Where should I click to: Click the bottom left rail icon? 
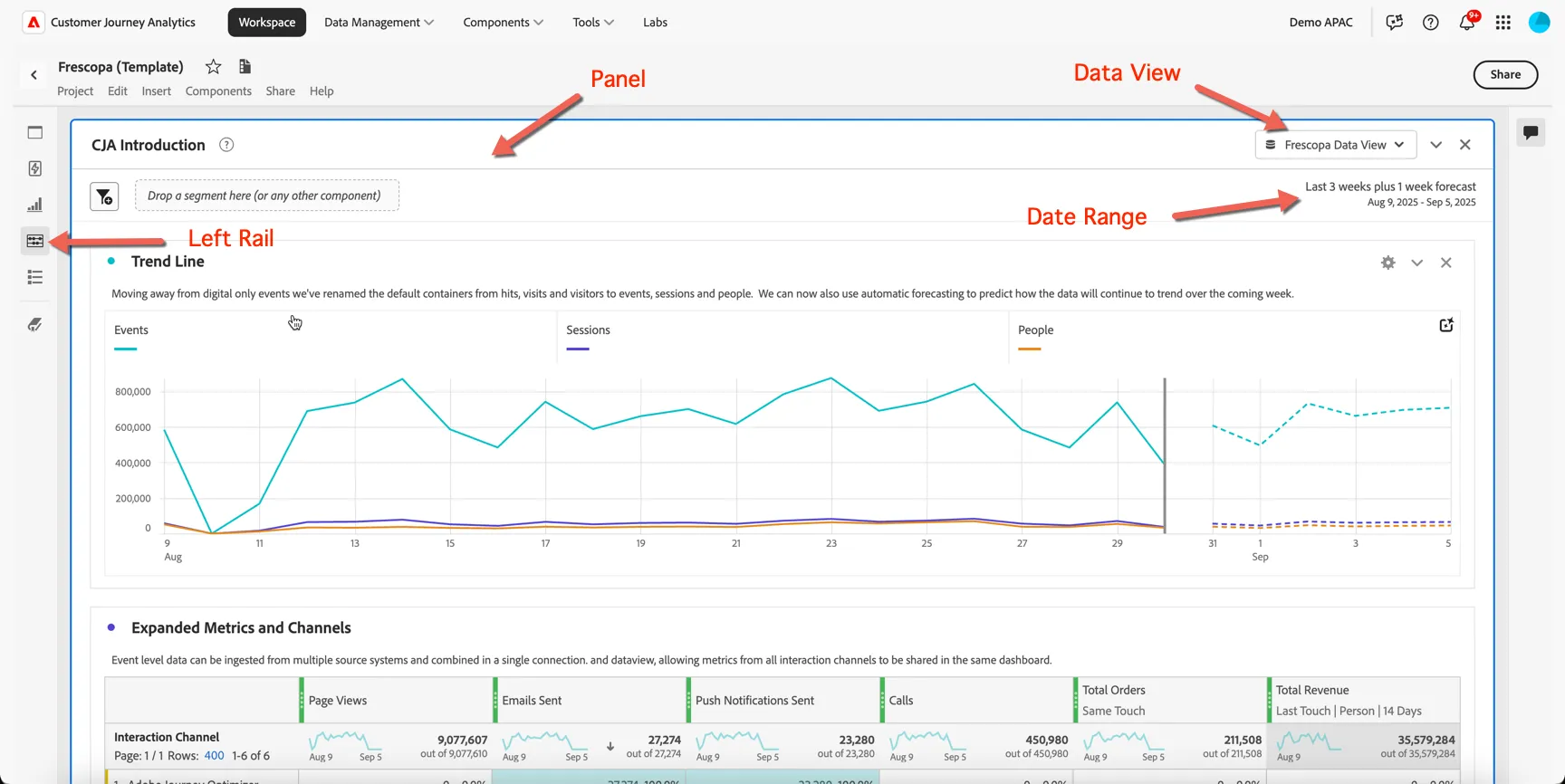[x=35, y=324]
